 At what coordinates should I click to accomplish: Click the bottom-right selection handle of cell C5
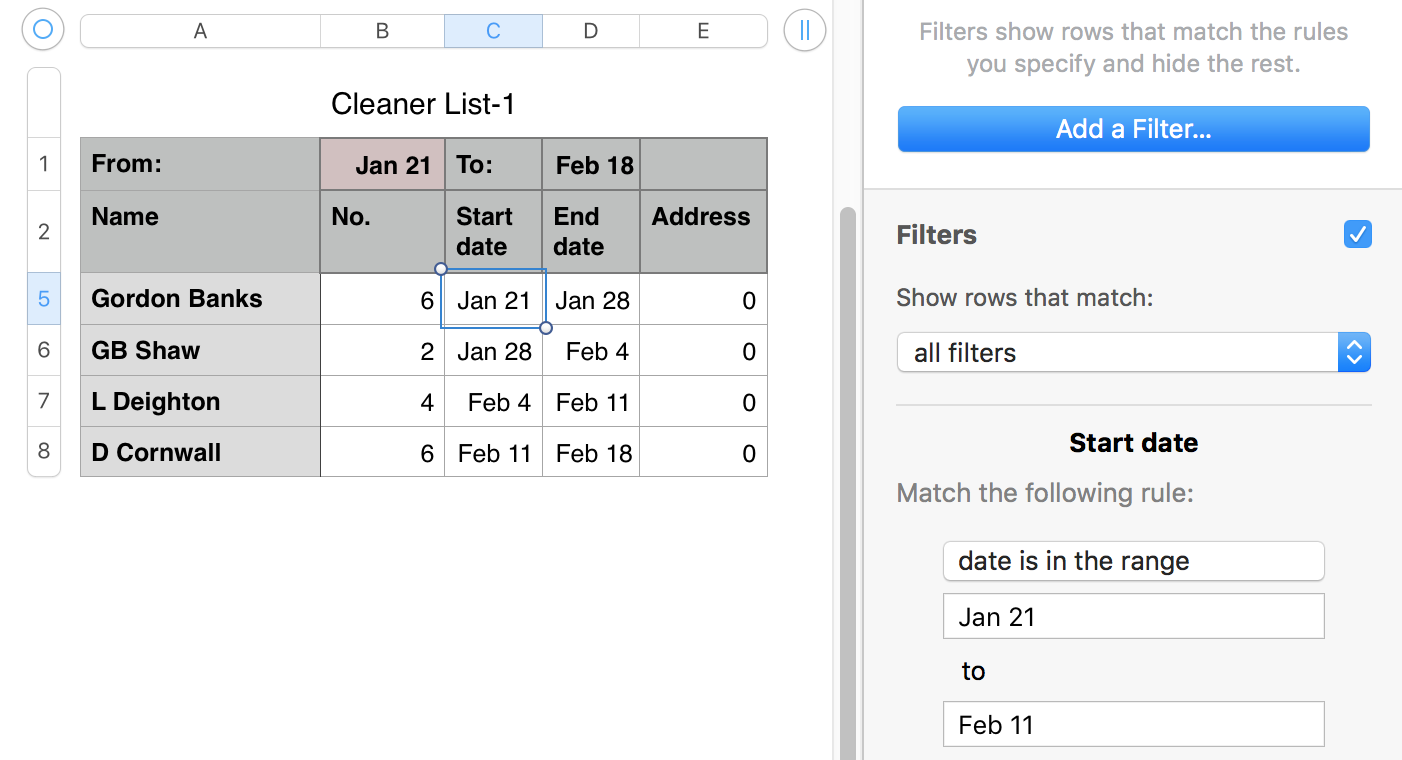click(x=546, y=327)
